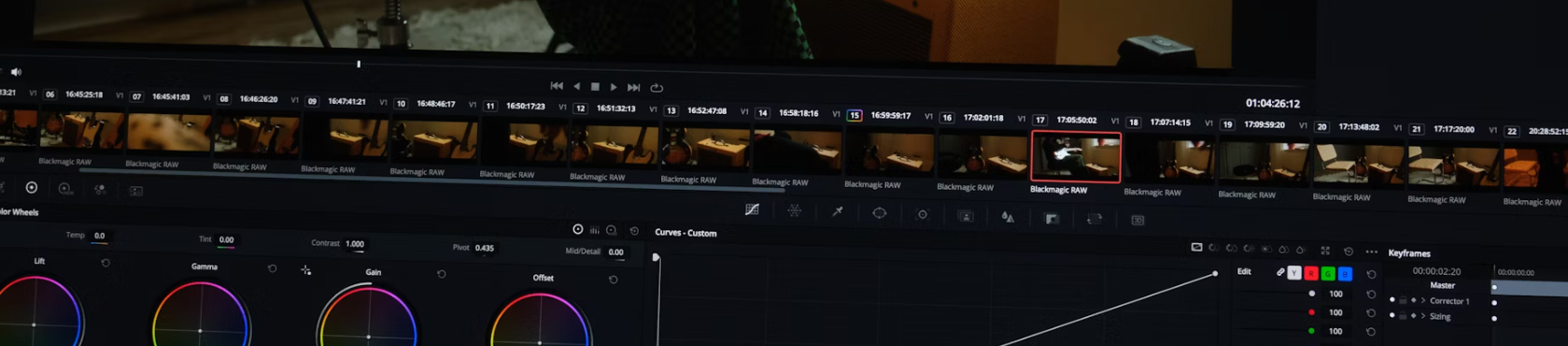Open the Motion Effects palette
1568x346 pixels.
(x=136, y=191)
